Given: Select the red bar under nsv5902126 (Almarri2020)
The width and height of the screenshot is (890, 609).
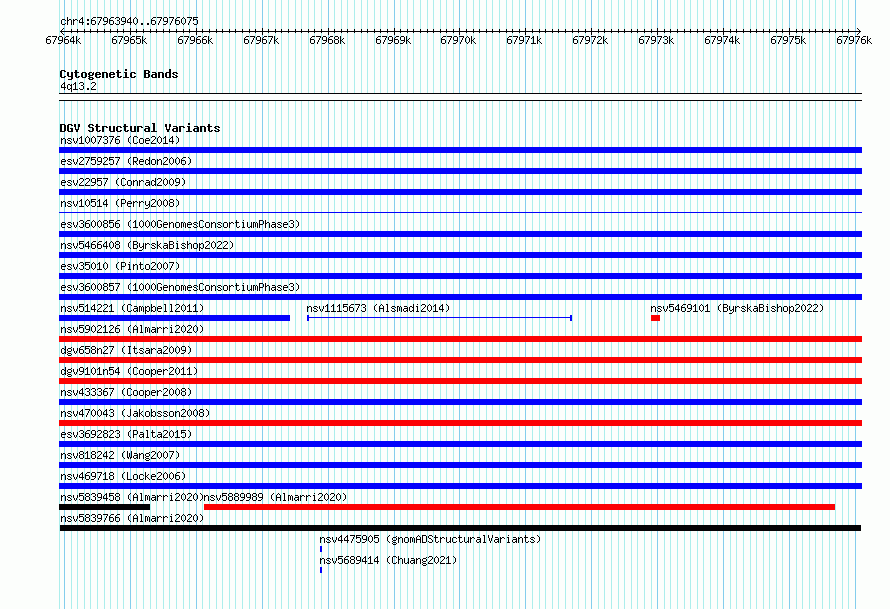Looking at the screenshot, I should coord(460,339).
